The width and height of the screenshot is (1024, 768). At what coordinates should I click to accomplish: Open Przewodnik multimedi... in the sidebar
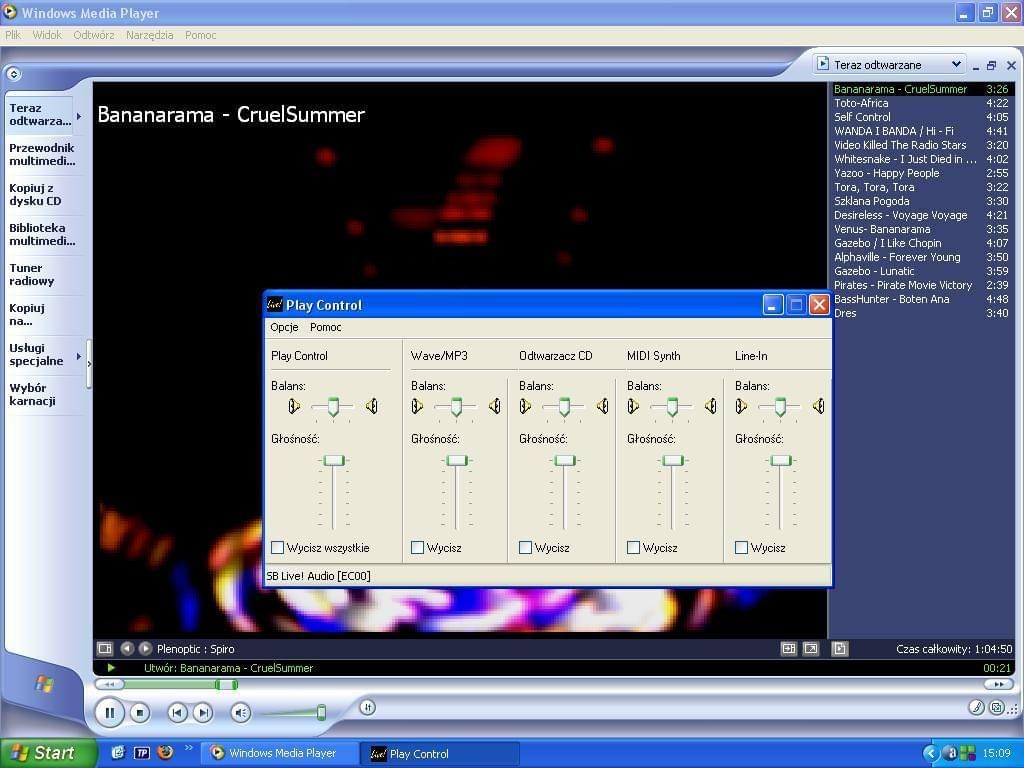click(x=42, y=155)
